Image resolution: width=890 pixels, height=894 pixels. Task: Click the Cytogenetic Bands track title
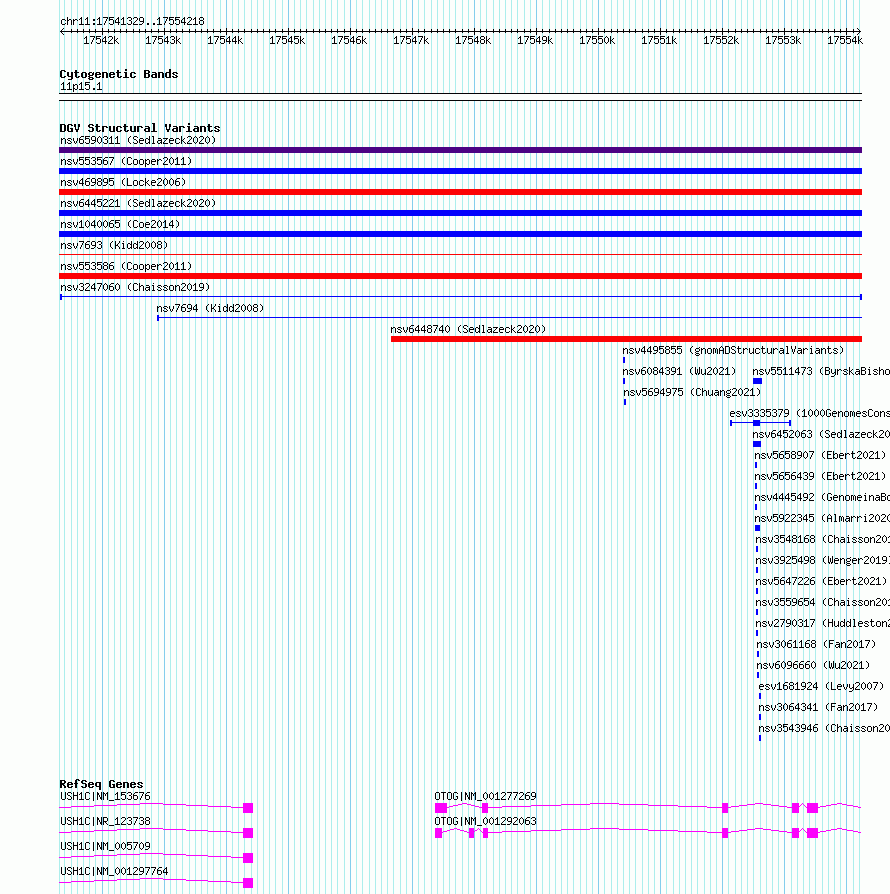pos(119,74)
